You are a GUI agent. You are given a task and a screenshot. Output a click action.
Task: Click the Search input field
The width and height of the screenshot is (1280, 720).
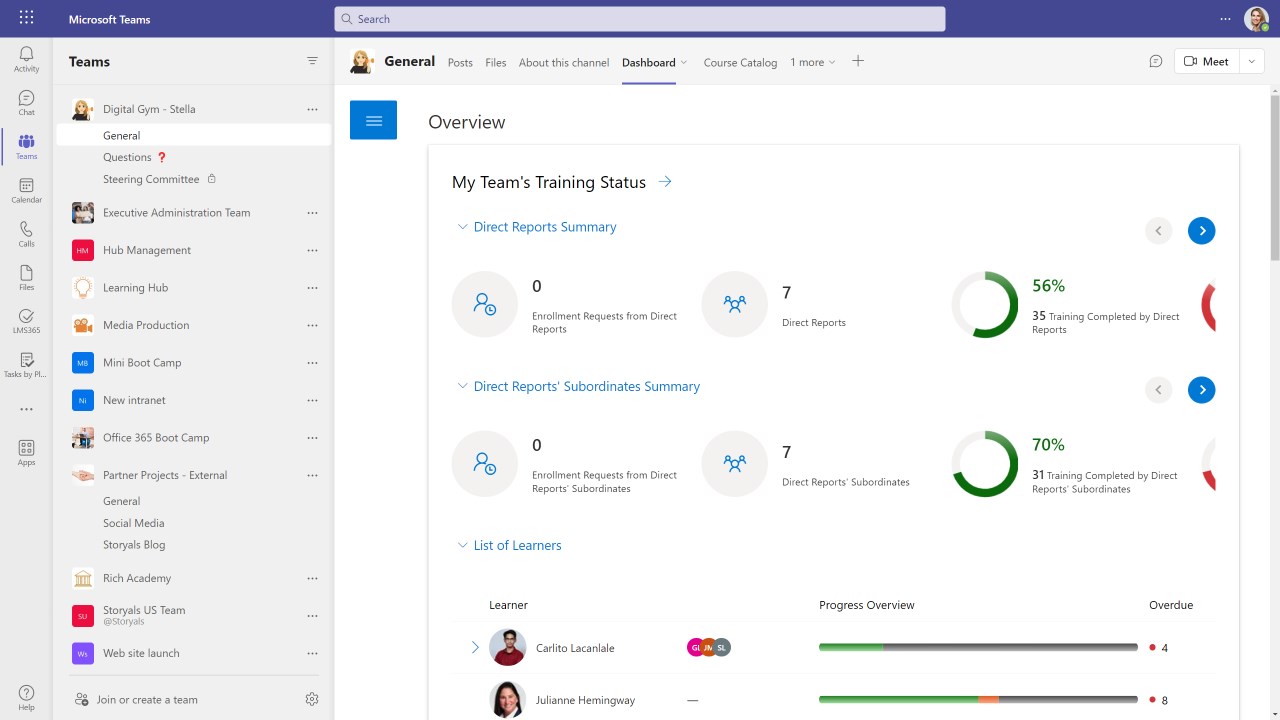(x=640, y=19)
